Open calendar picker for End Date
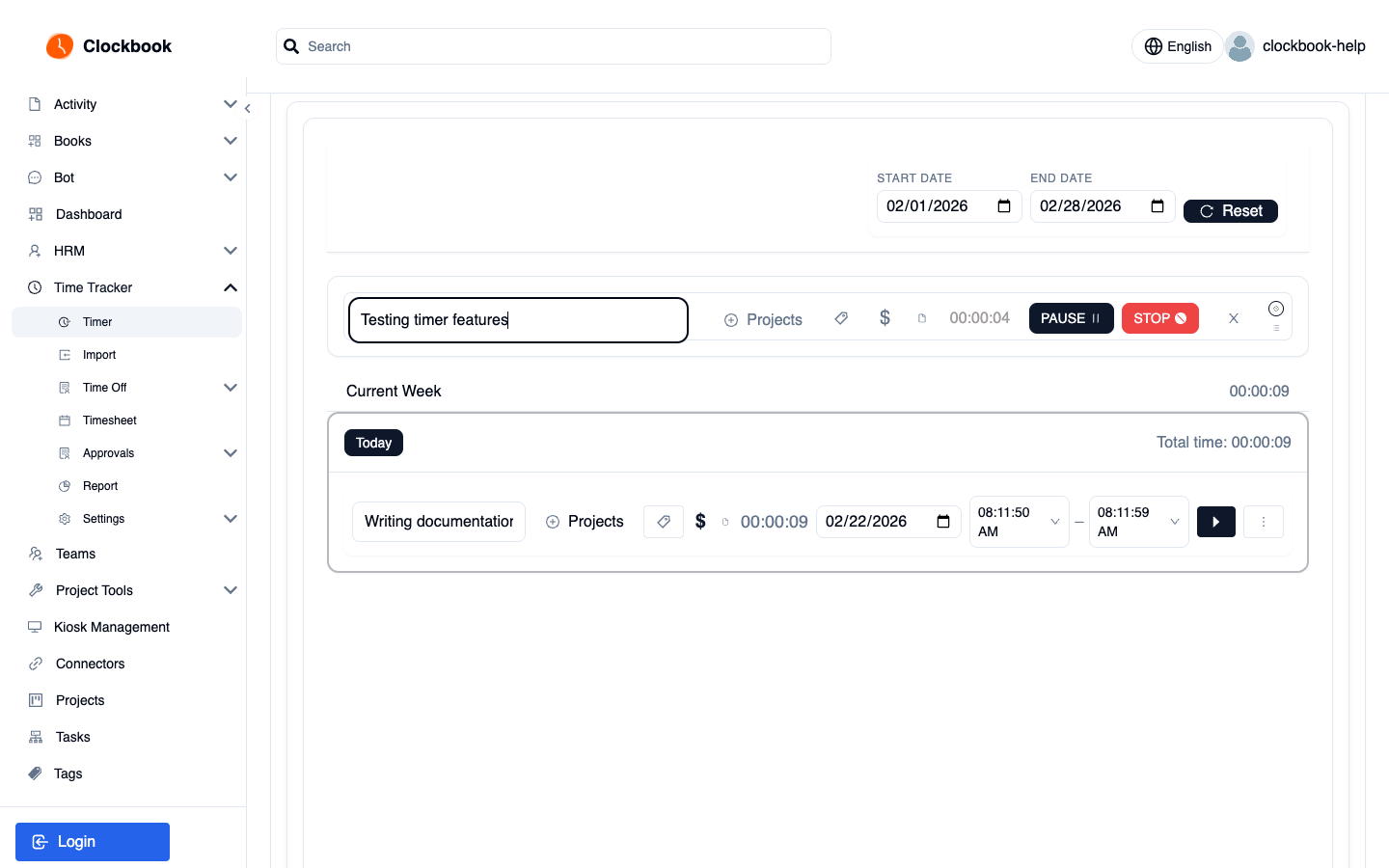This screenshot has height=868, width=1389. tap(1157, 206)
